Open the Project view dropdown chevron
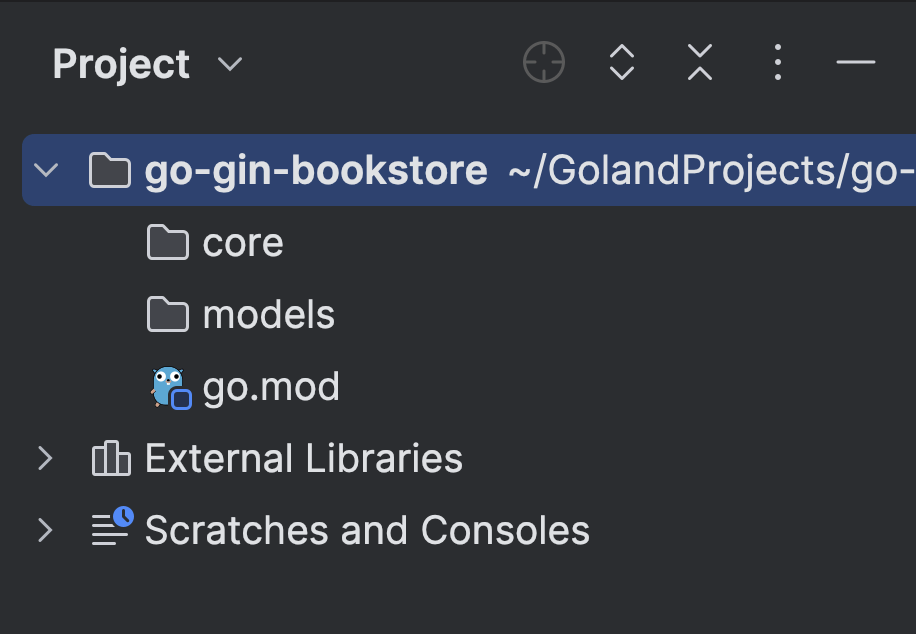 point(230,65)
